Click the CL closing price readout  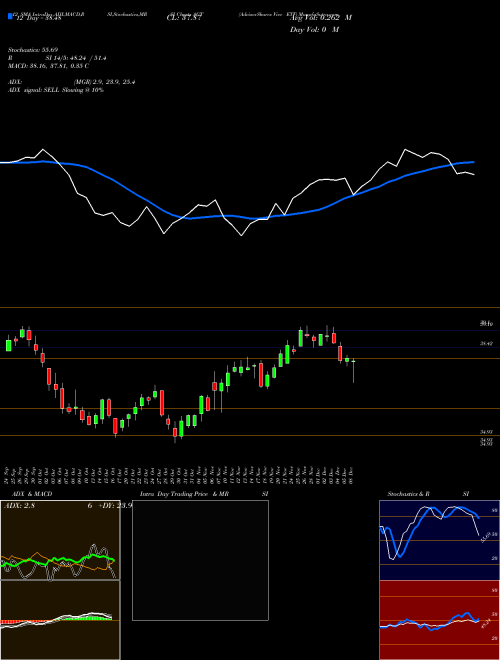pyautogui.click(x=185, y=18)
